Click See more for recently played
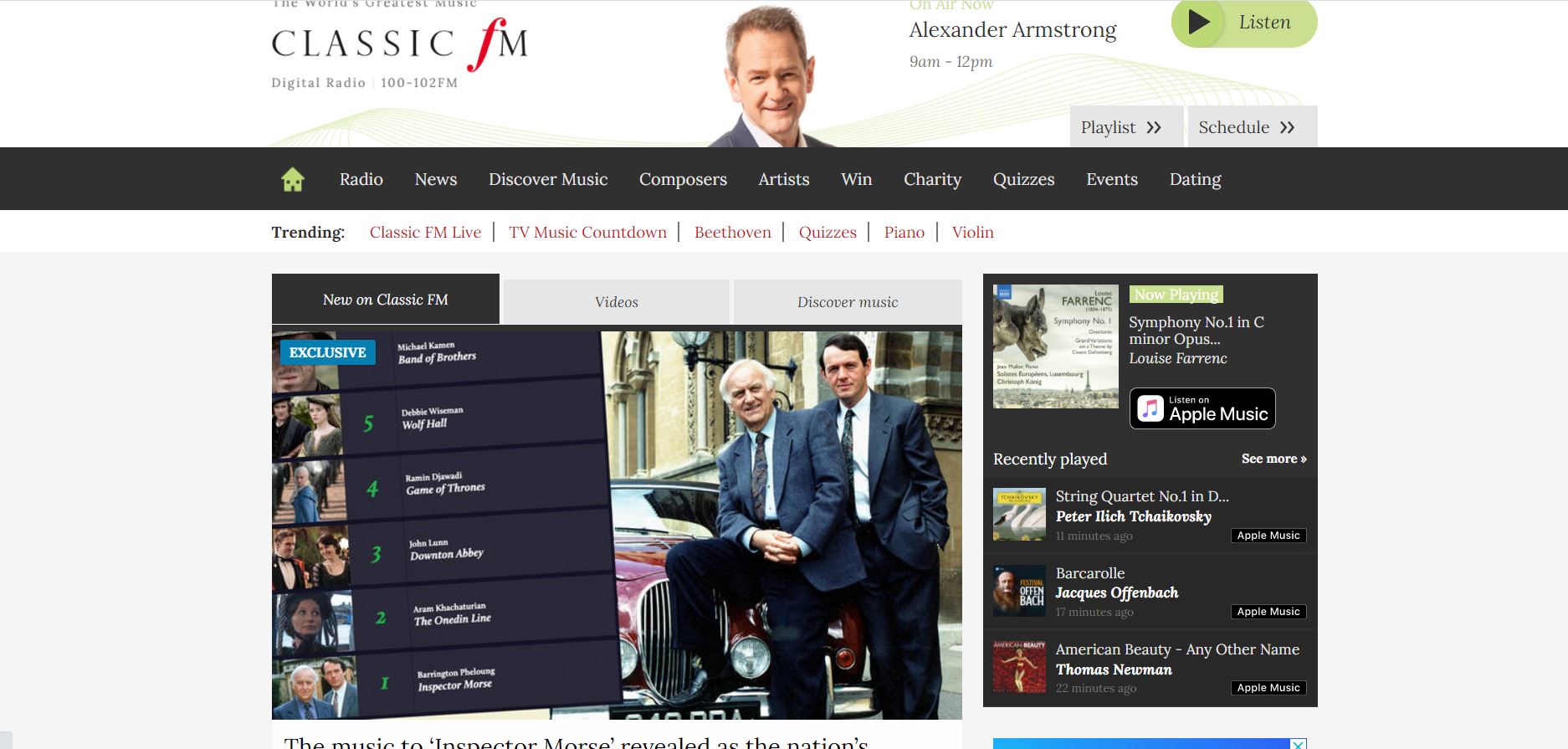The height and width of the screenshot is (749, 1568). tap(1273, 459)
